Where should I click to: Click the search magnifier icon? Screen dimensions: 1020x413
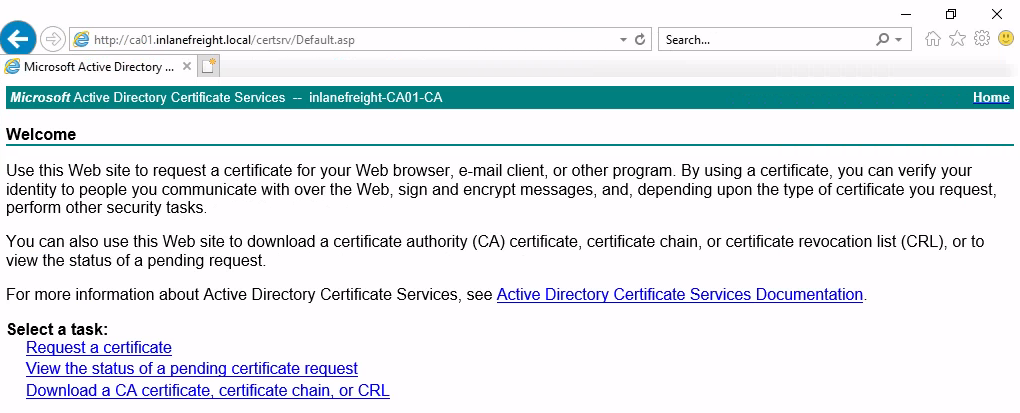click(x=882, y=40)
